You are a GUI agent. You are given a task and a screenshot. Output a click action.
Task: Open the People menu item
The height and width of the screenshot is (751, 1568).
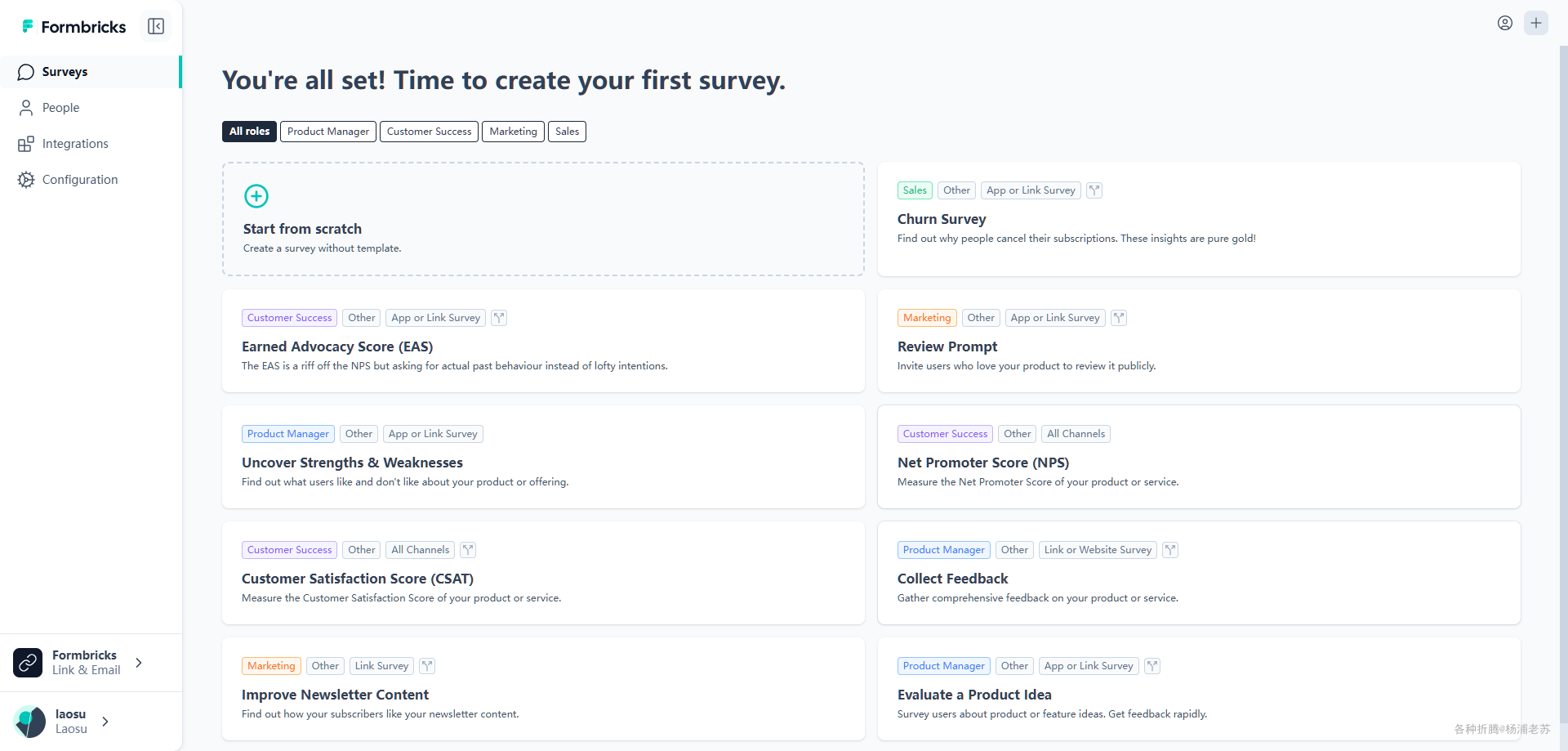(60, 108)
